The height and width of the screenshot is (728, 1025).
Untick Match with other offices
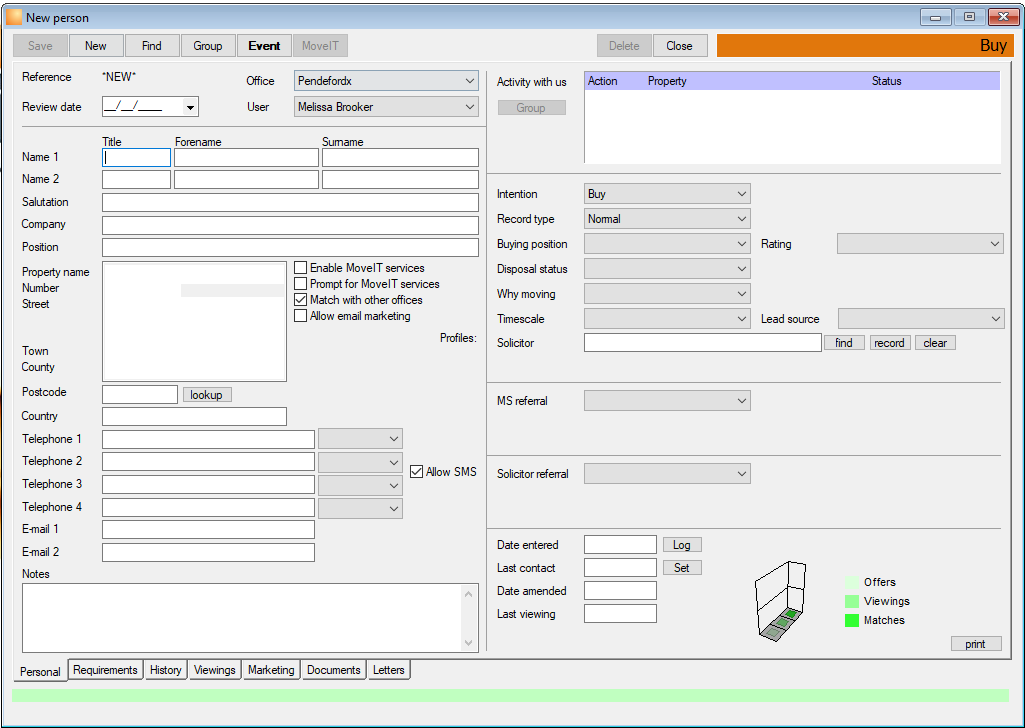(301, 300)
